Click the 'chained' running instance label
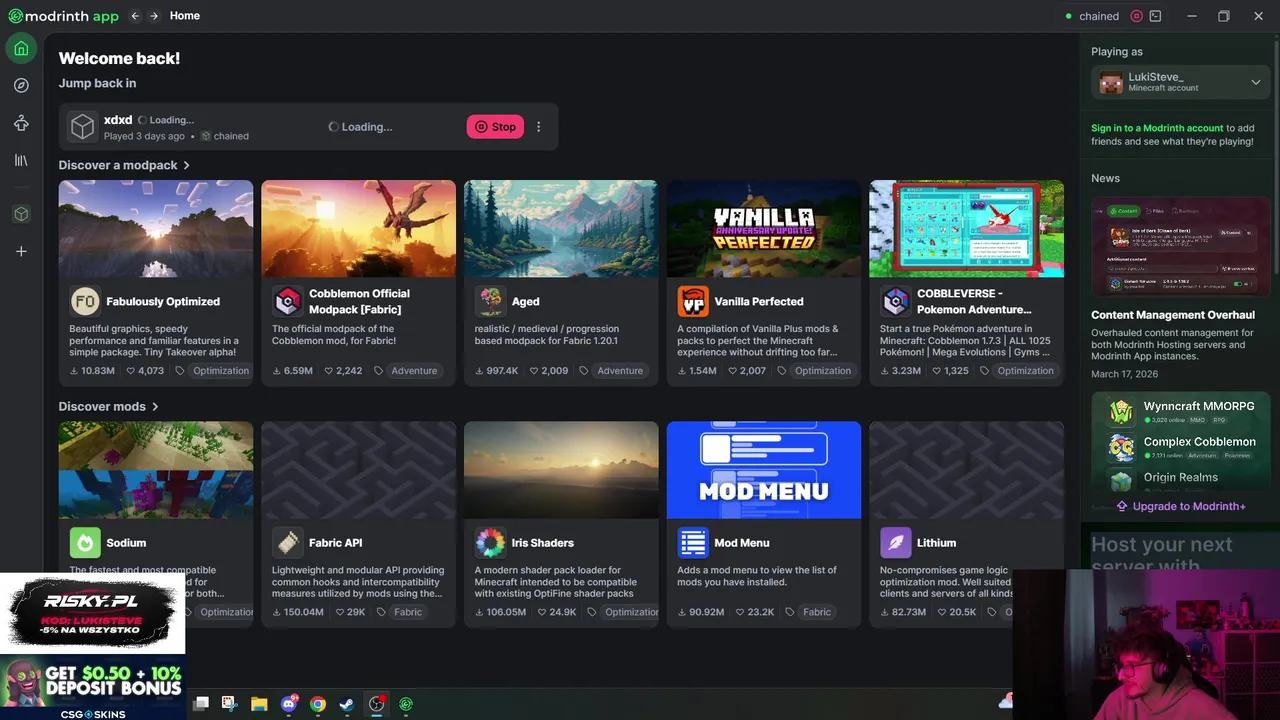This screenshot has height=720, width=1280. coord(1099,16)
